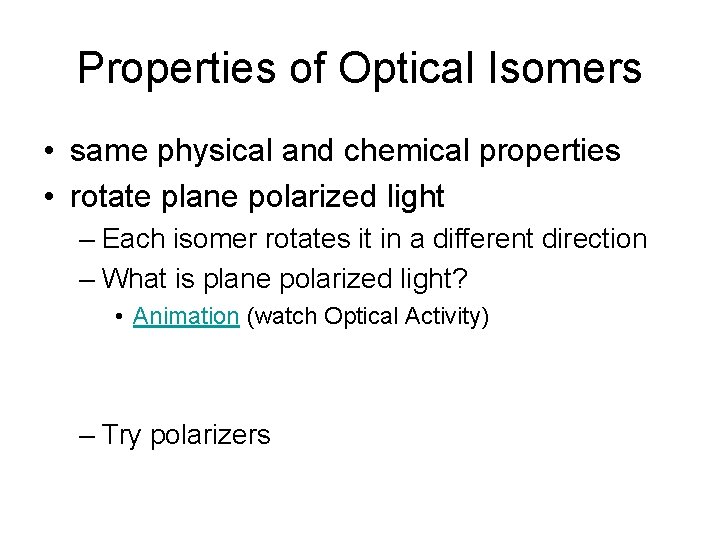Click the word "polarizers" at the bottom
The height and width of the screenshot is (540, 720).
click(x=210, y=436)
